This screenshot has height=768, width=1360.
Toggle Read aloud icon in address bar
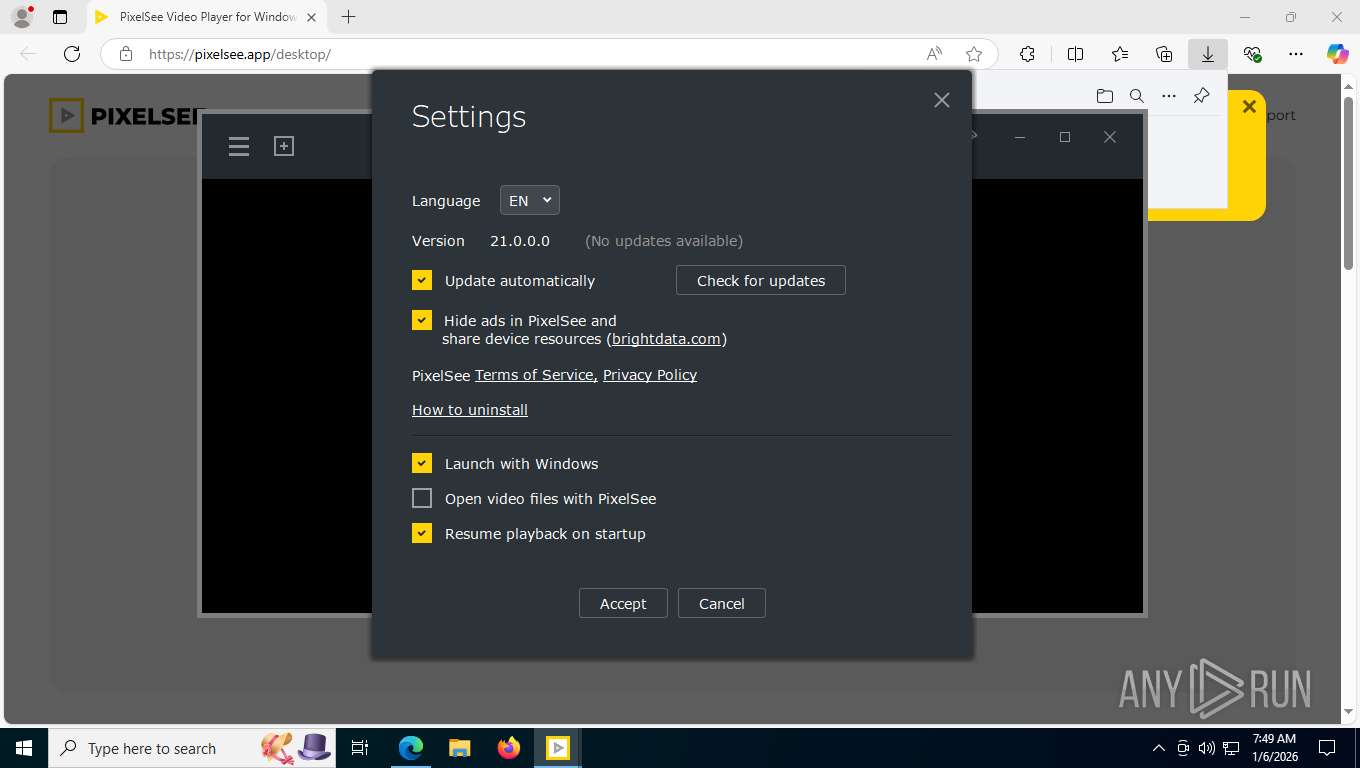(x=934, y=54)
